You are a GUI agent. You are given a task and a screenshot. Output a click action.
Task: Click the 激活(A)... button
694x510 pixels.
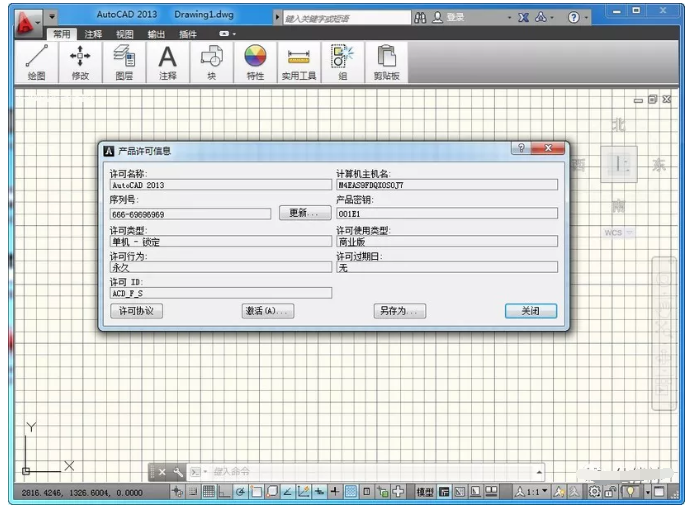point(268,311)
